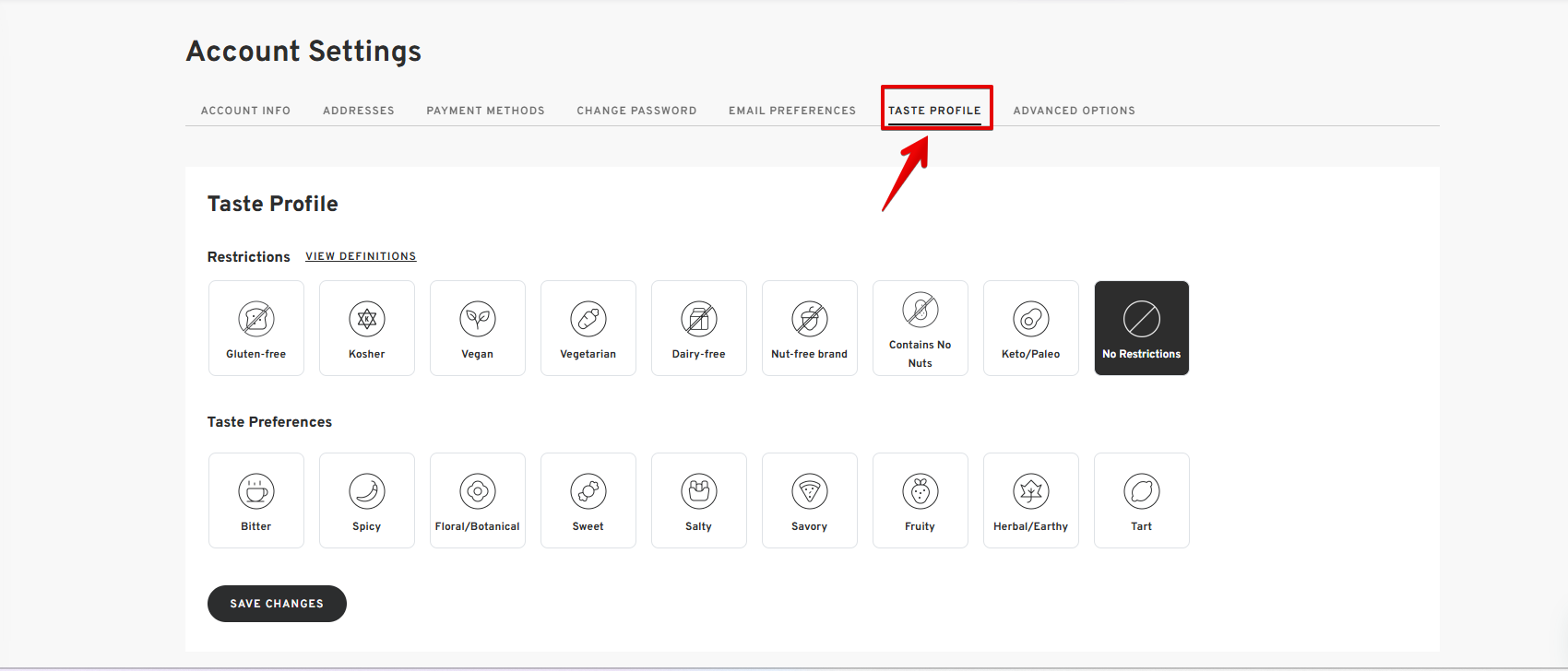Switch to the Payment Methods tab

[x=485, y=111]
